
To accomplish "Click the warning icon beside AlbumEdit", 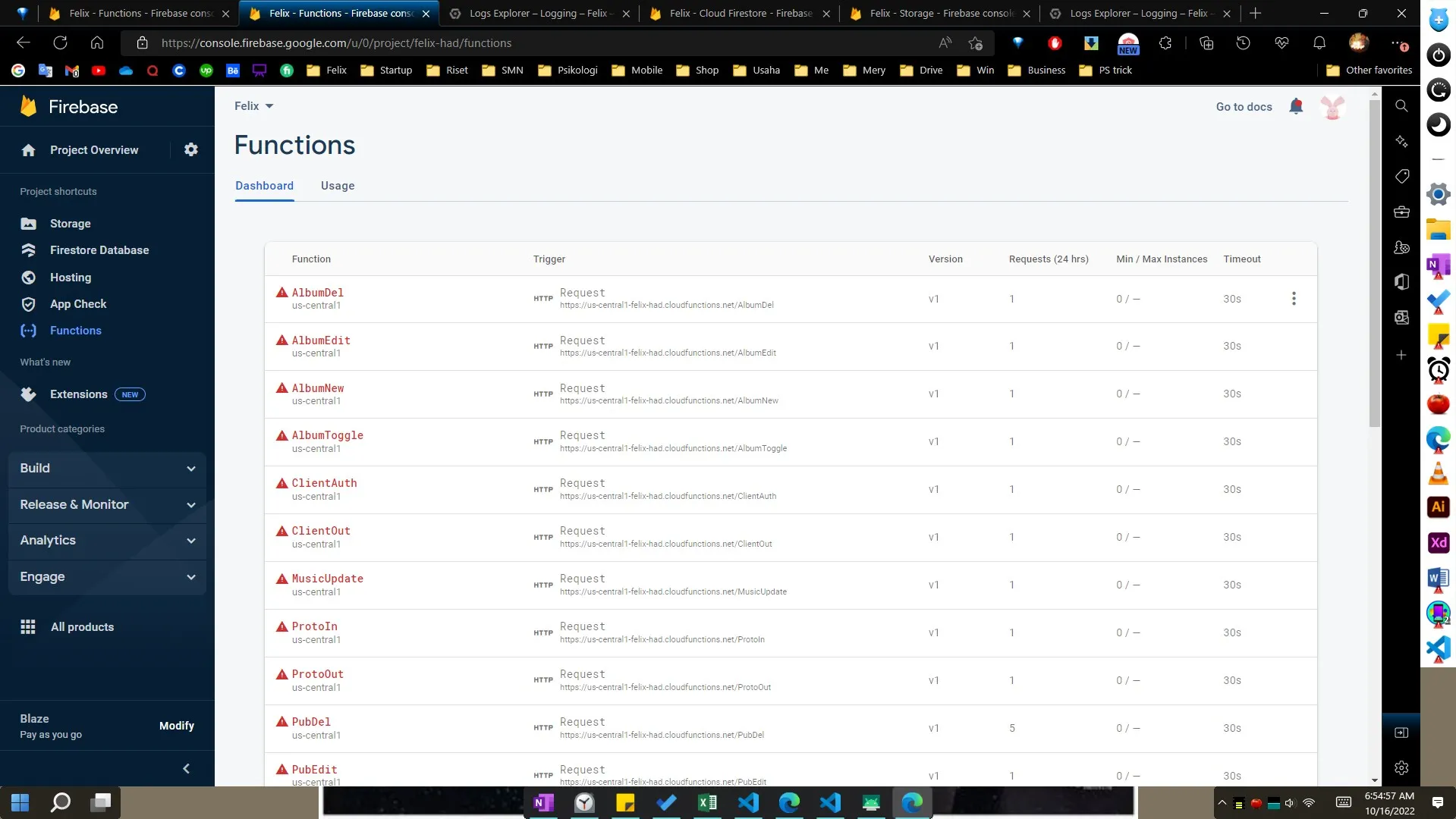I will [282, 340].
